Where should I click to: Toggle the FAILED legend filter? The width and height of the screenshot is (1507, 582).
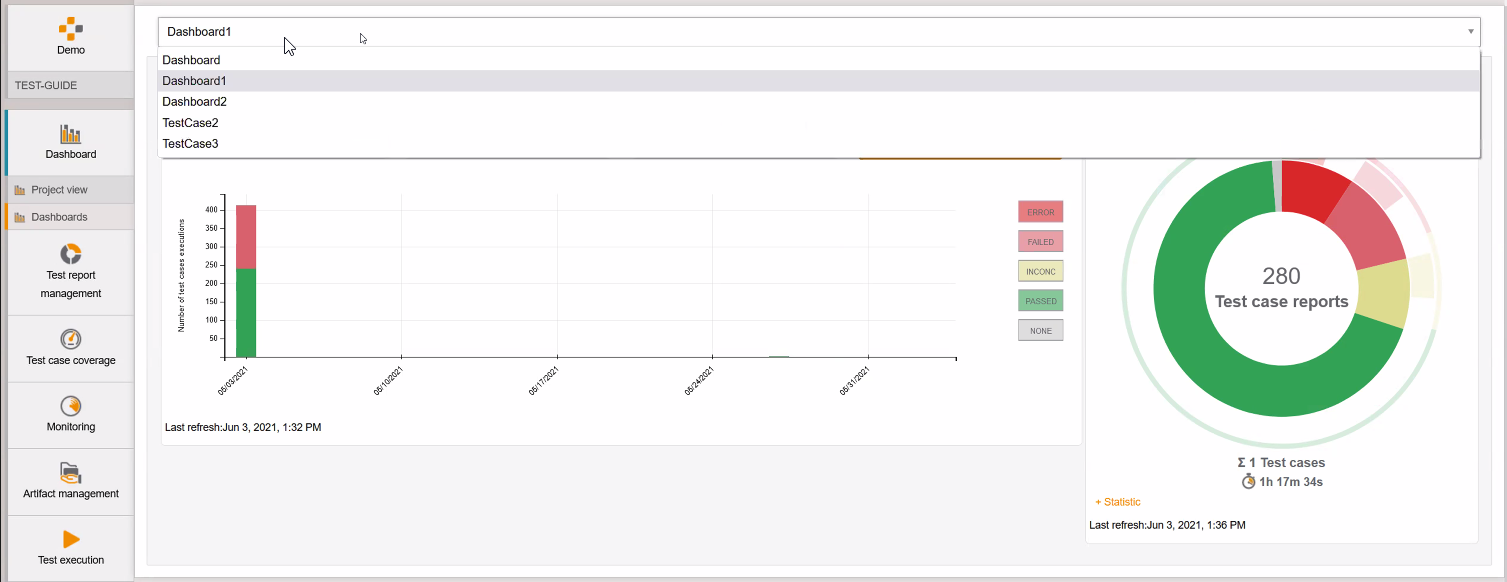[x=1040, y=241]
